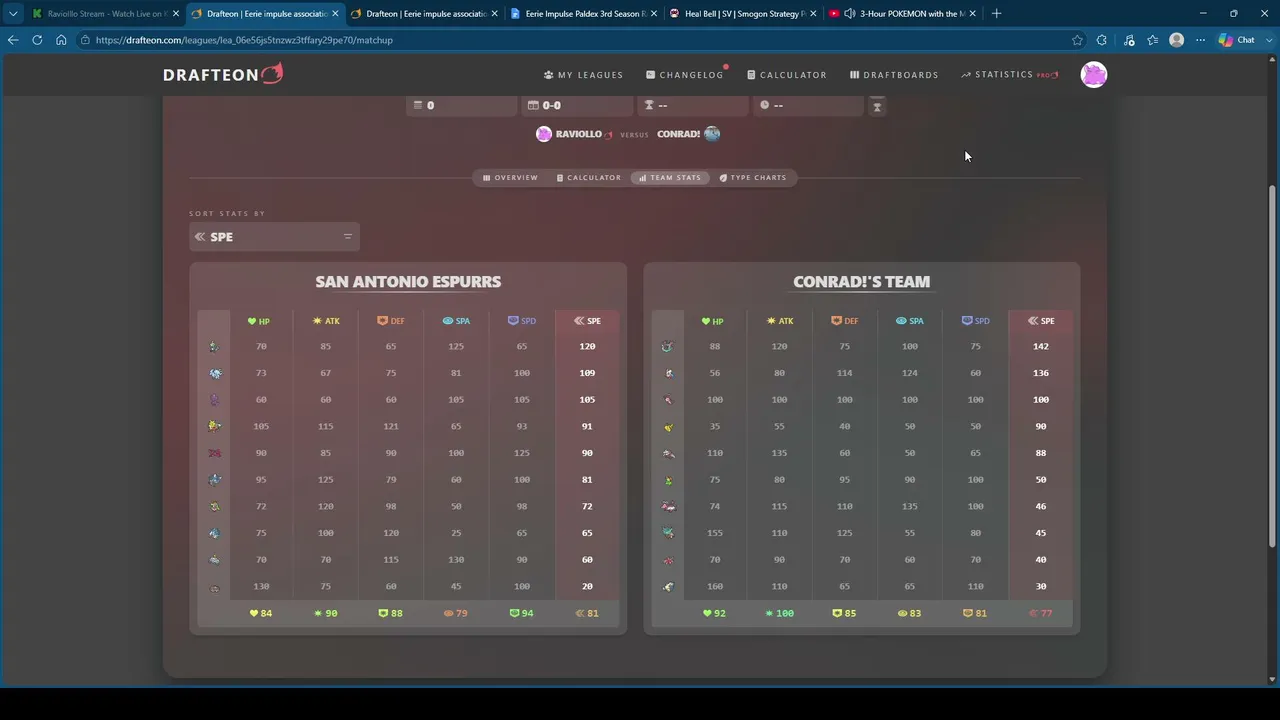Viewport: 1280px width, 720px height.
Task: Click Espurrs Pokémon sprite in the 81 SPE row
Action: [214, 480]
